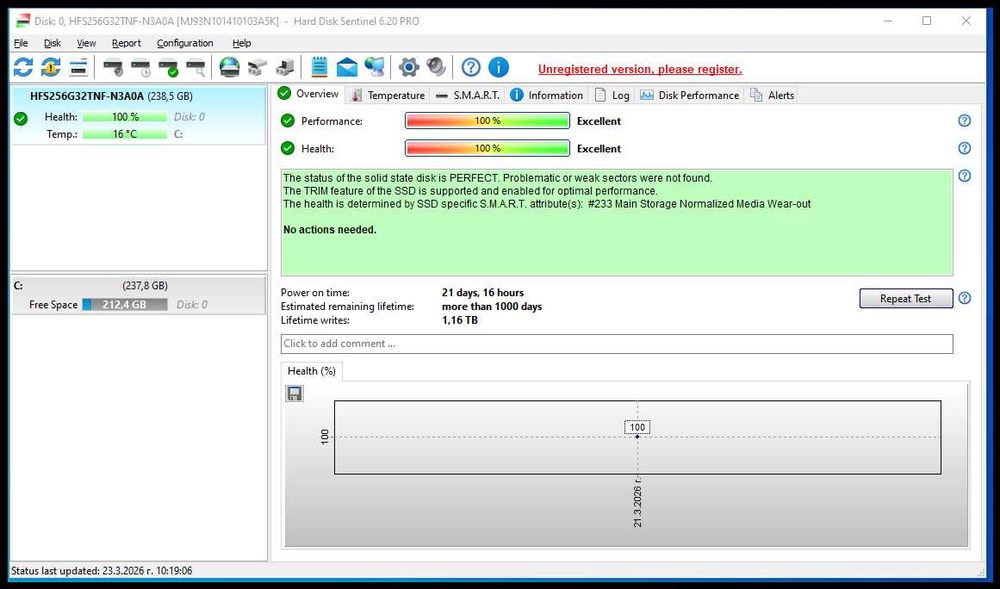The width and height of the screenshot is (1000, 589).
Task: Click the Health 100 % bar in left disk list
Action: click(x=125, y=117)
